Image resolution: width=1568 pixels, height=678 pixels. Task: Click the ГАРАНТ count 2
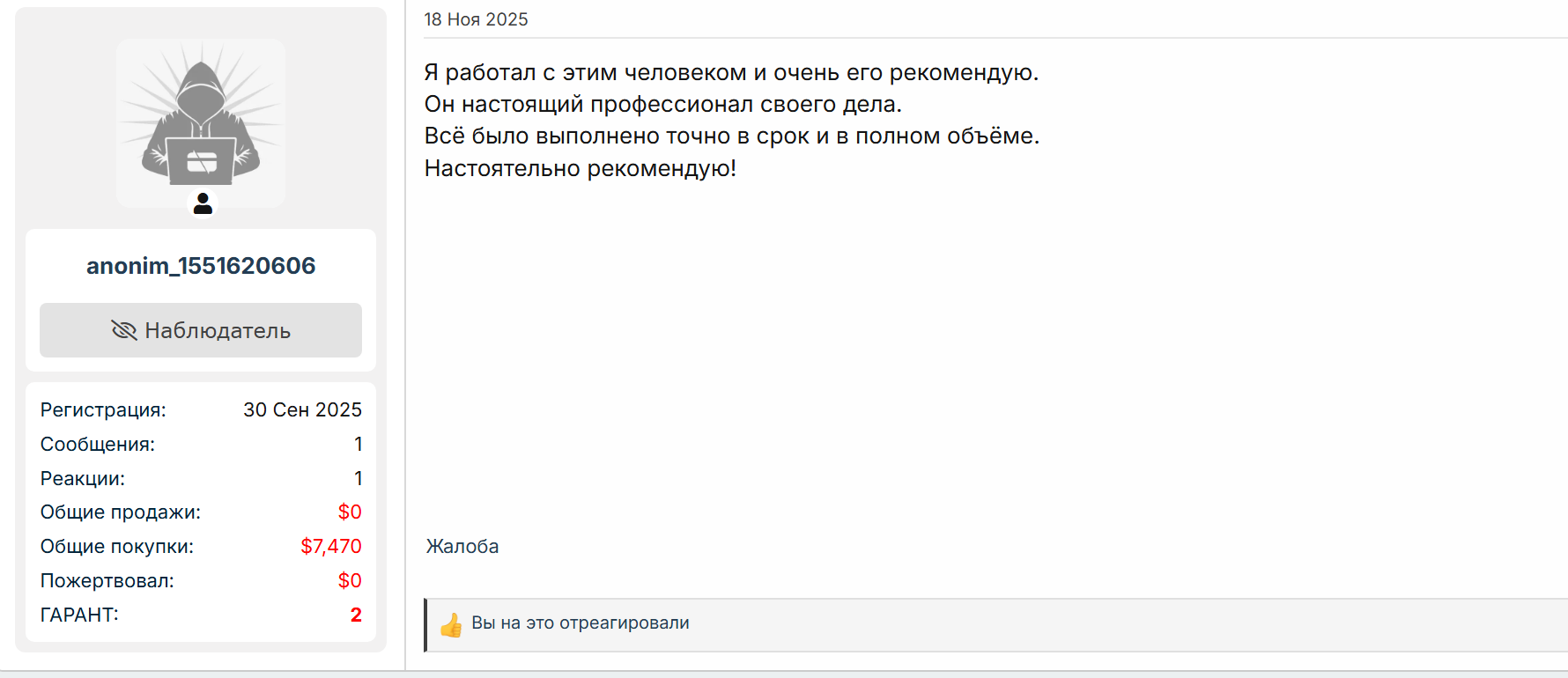(356, 615)
